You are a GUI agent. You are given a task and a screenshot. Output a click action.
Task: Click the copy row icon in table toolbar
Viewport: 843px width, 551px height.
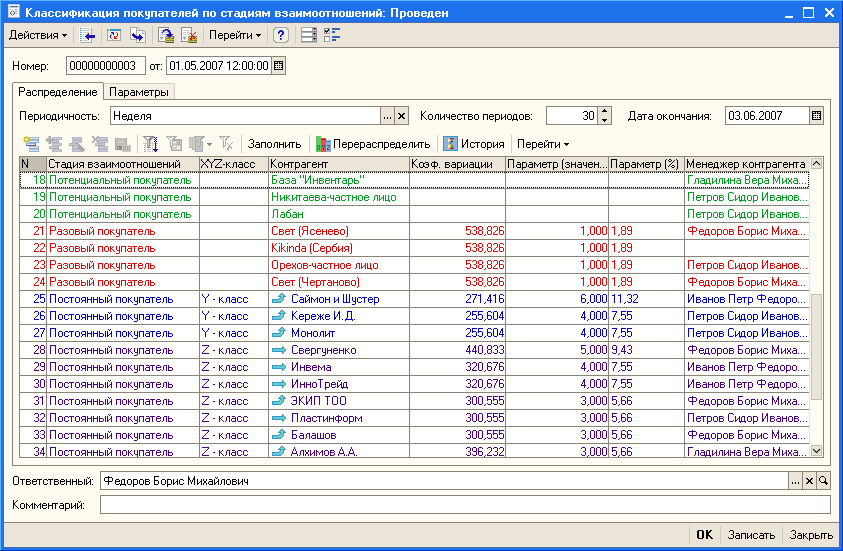click(x=54, y=144)
